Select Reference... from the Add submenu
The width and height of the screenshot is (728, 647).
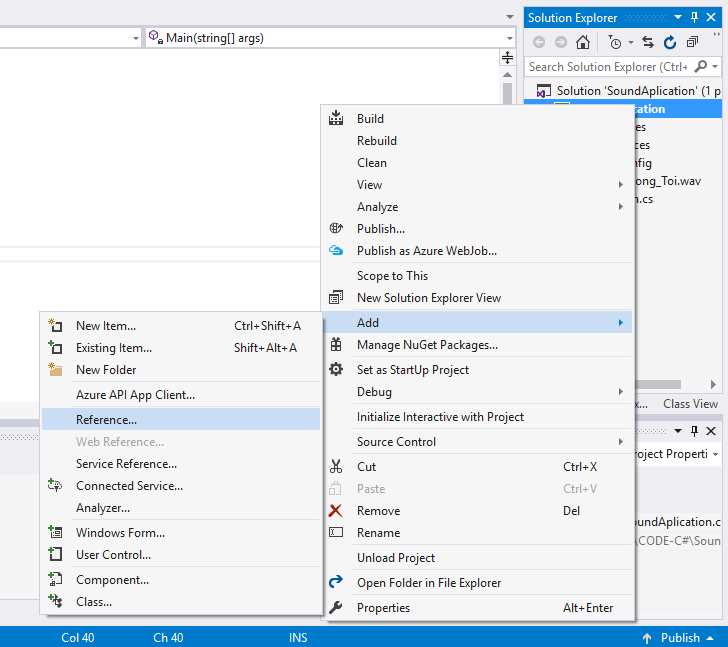click(x=106, y=420)
